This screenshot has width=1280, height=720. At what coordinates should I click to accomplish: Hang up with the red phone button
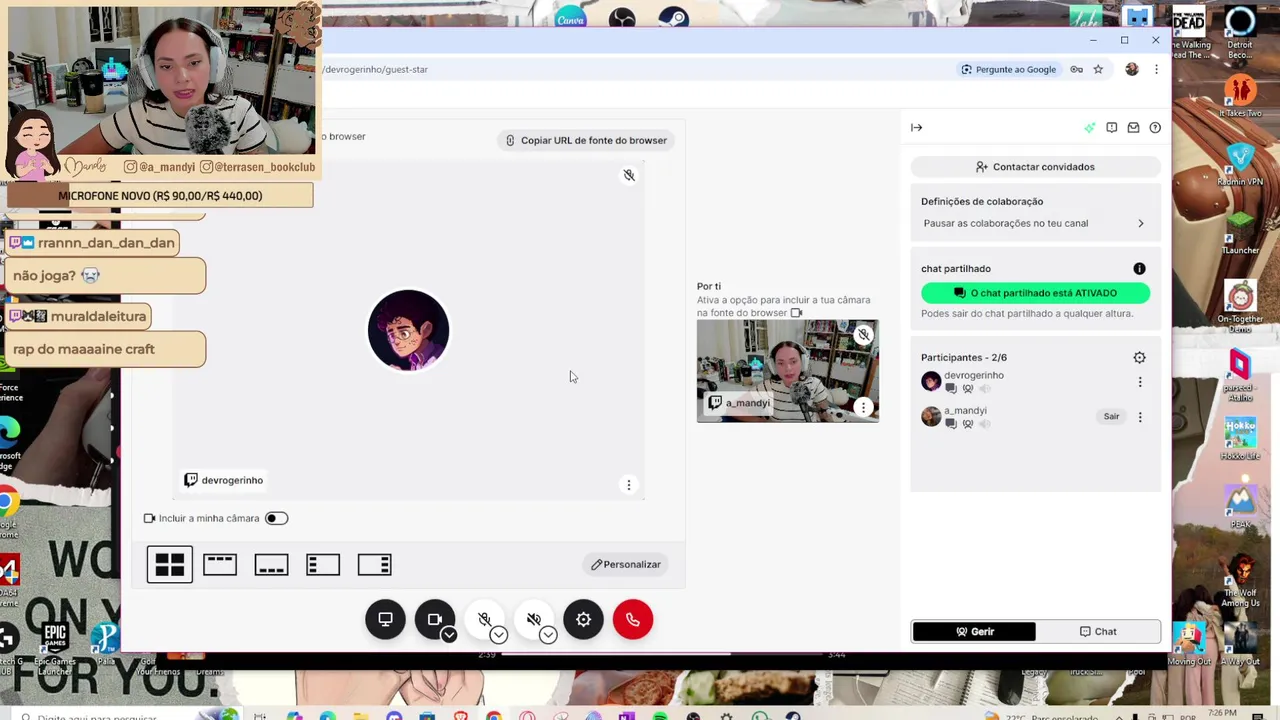click(633, 619)
